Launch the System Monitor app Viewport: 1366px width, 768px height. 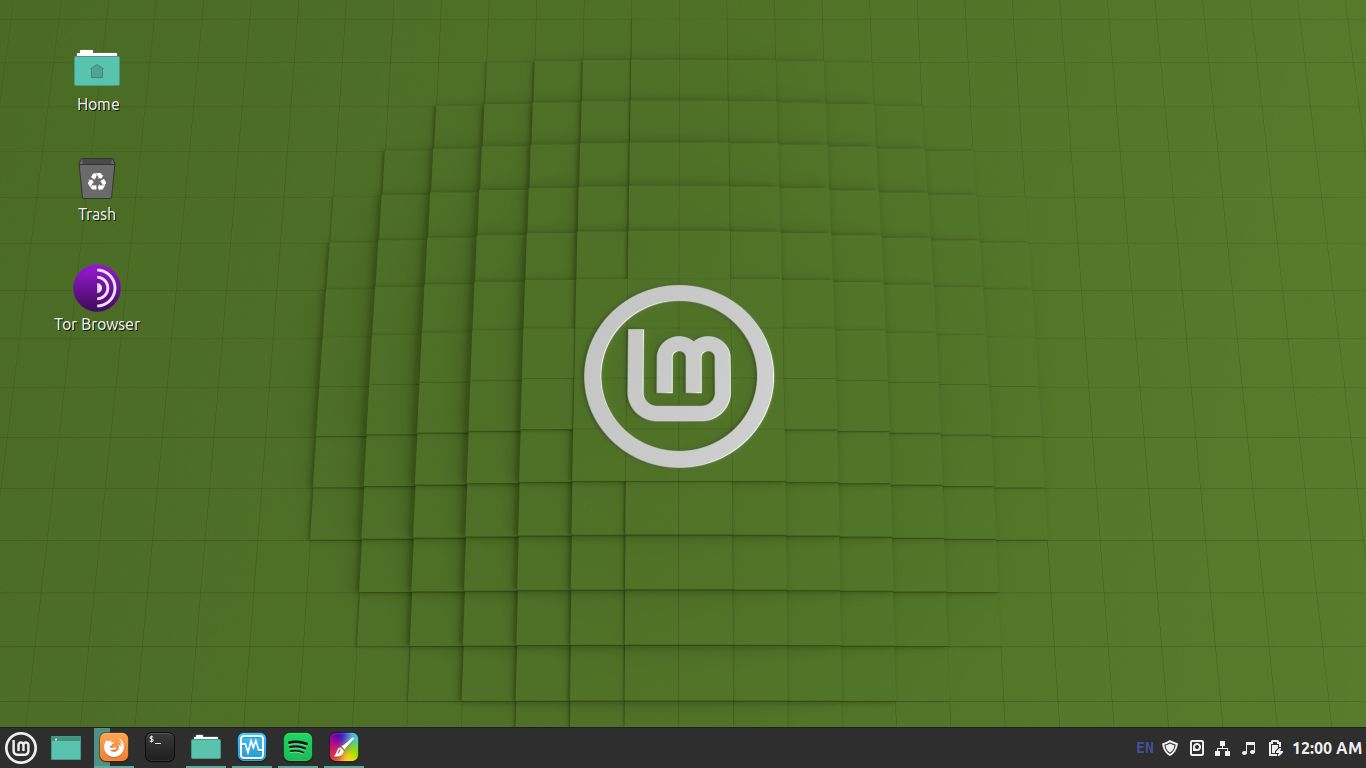tap(251, 747)
